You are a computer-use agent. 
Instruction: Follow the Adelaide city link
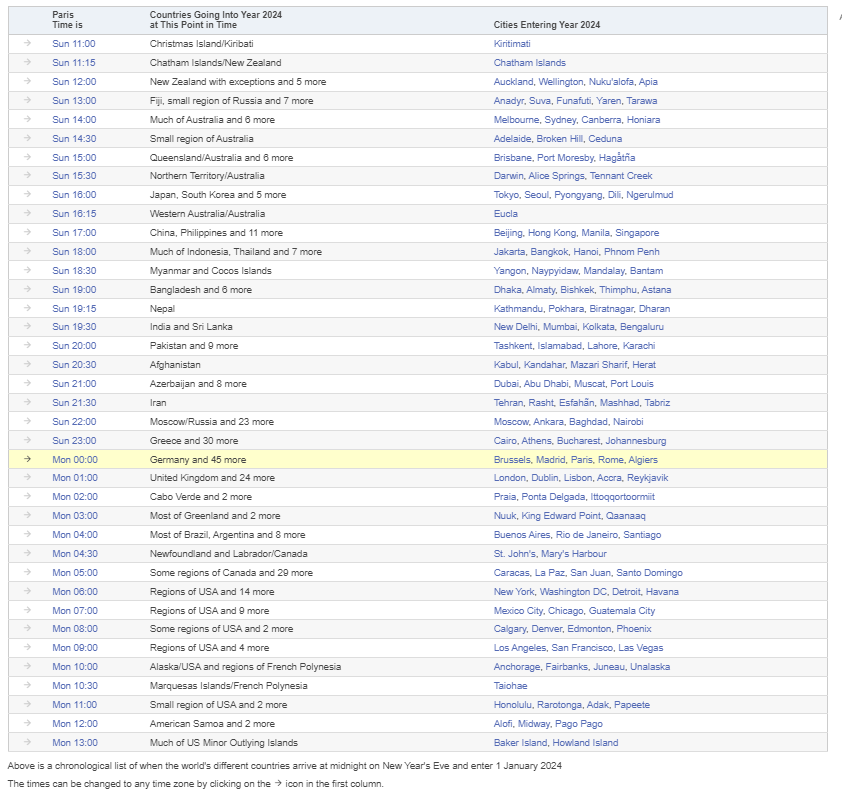click(512, 139)
